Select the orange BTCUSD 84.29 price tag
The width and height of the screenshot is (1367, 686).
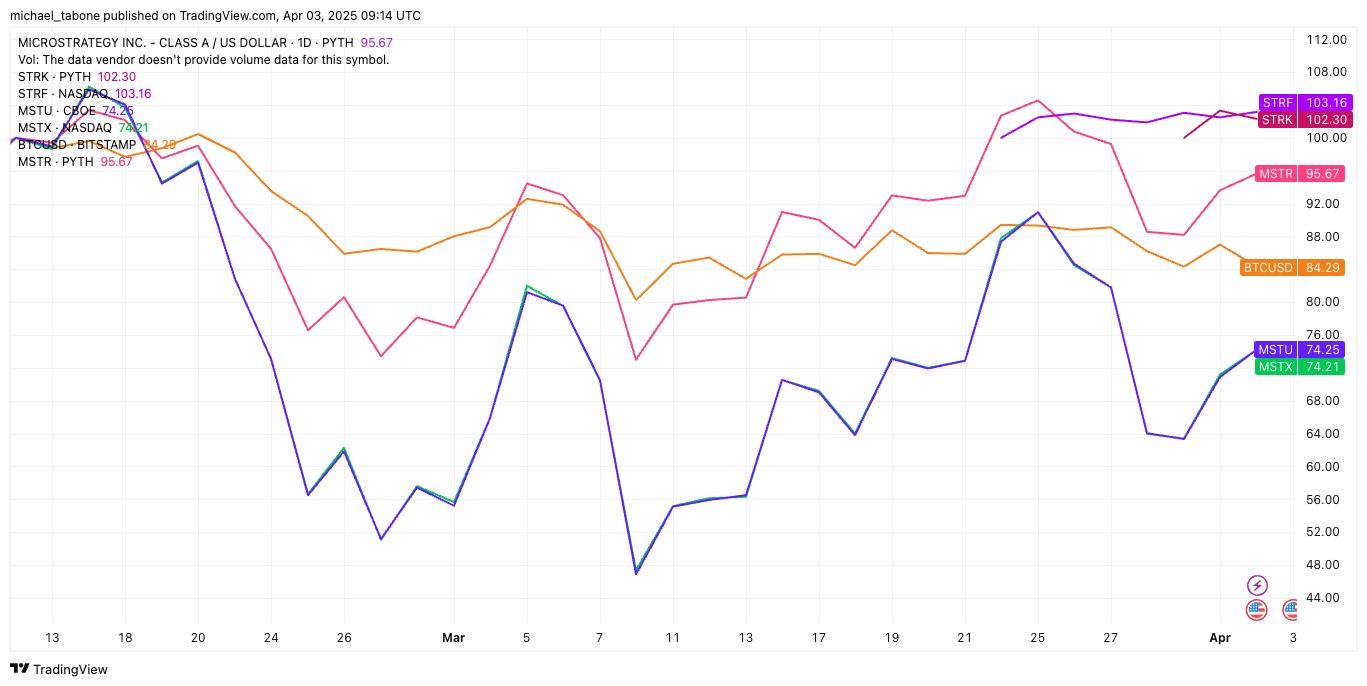point(1292,268)
